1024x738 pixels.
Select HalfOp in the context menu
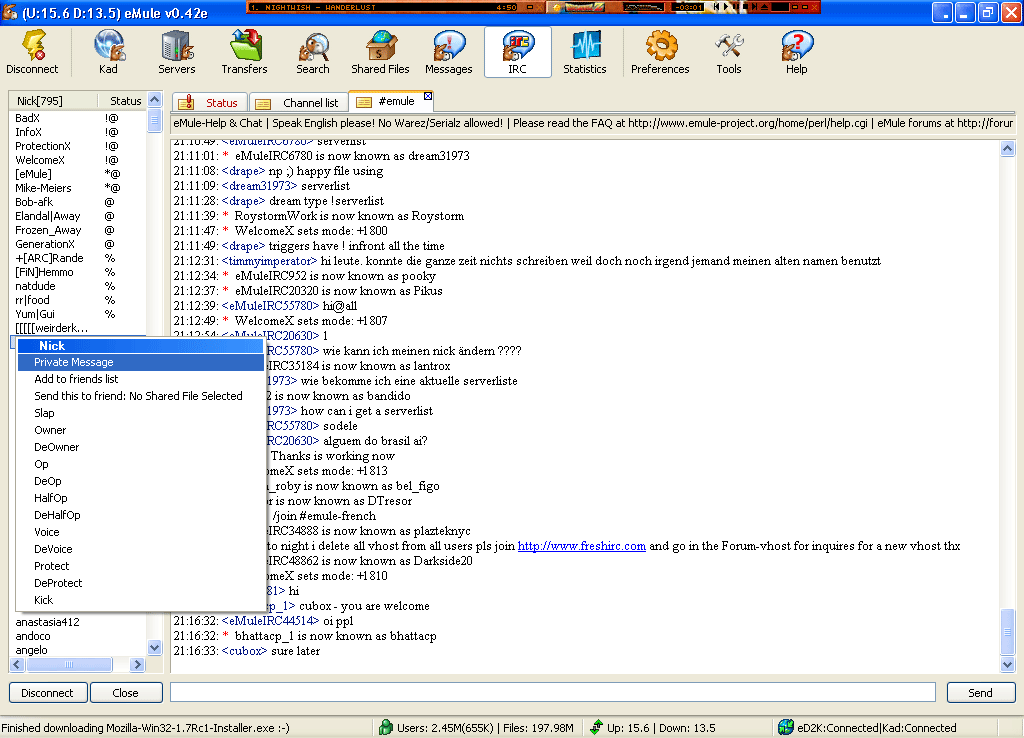coord(140,498)
